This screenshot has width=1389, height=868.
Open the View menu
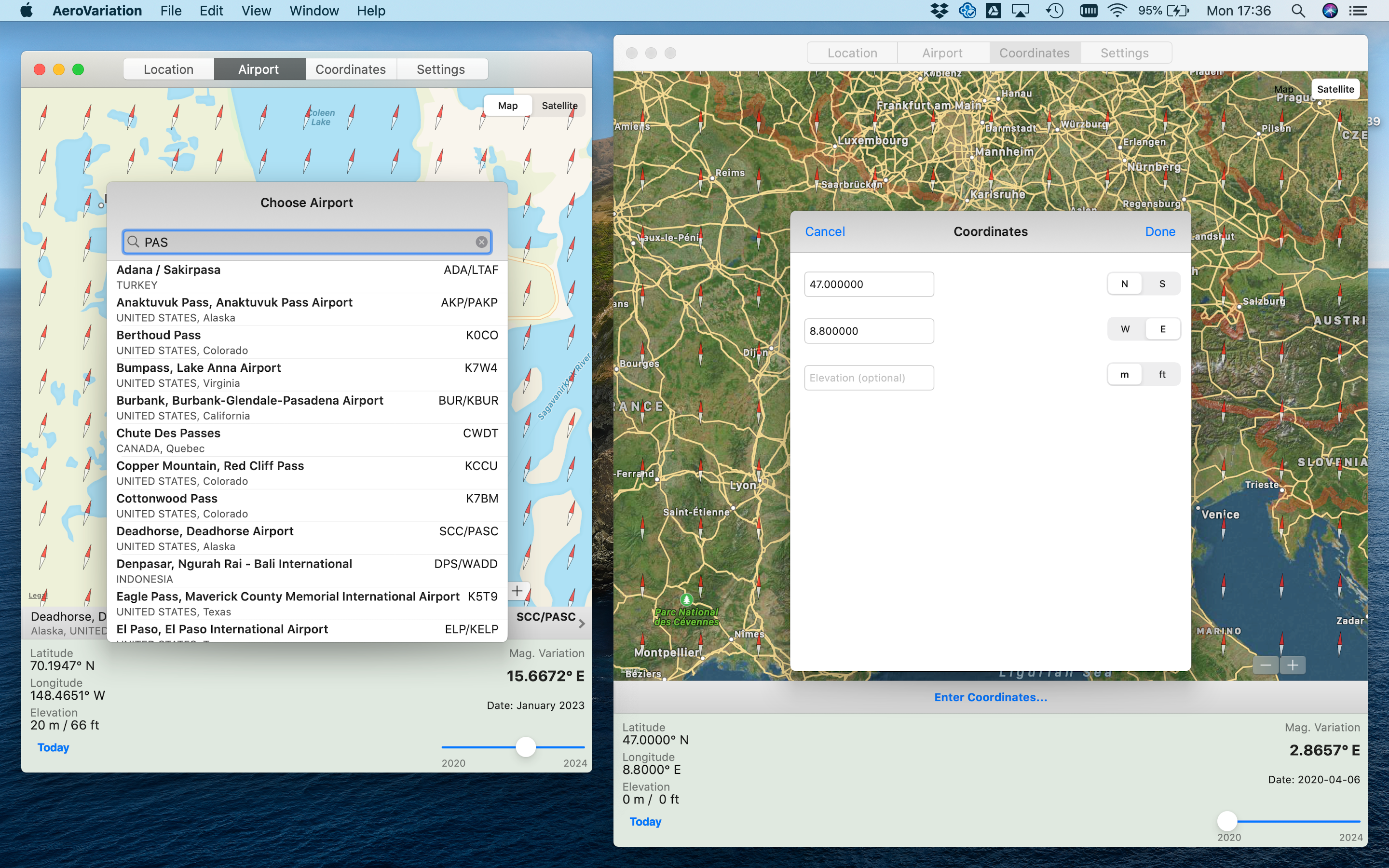256,11
